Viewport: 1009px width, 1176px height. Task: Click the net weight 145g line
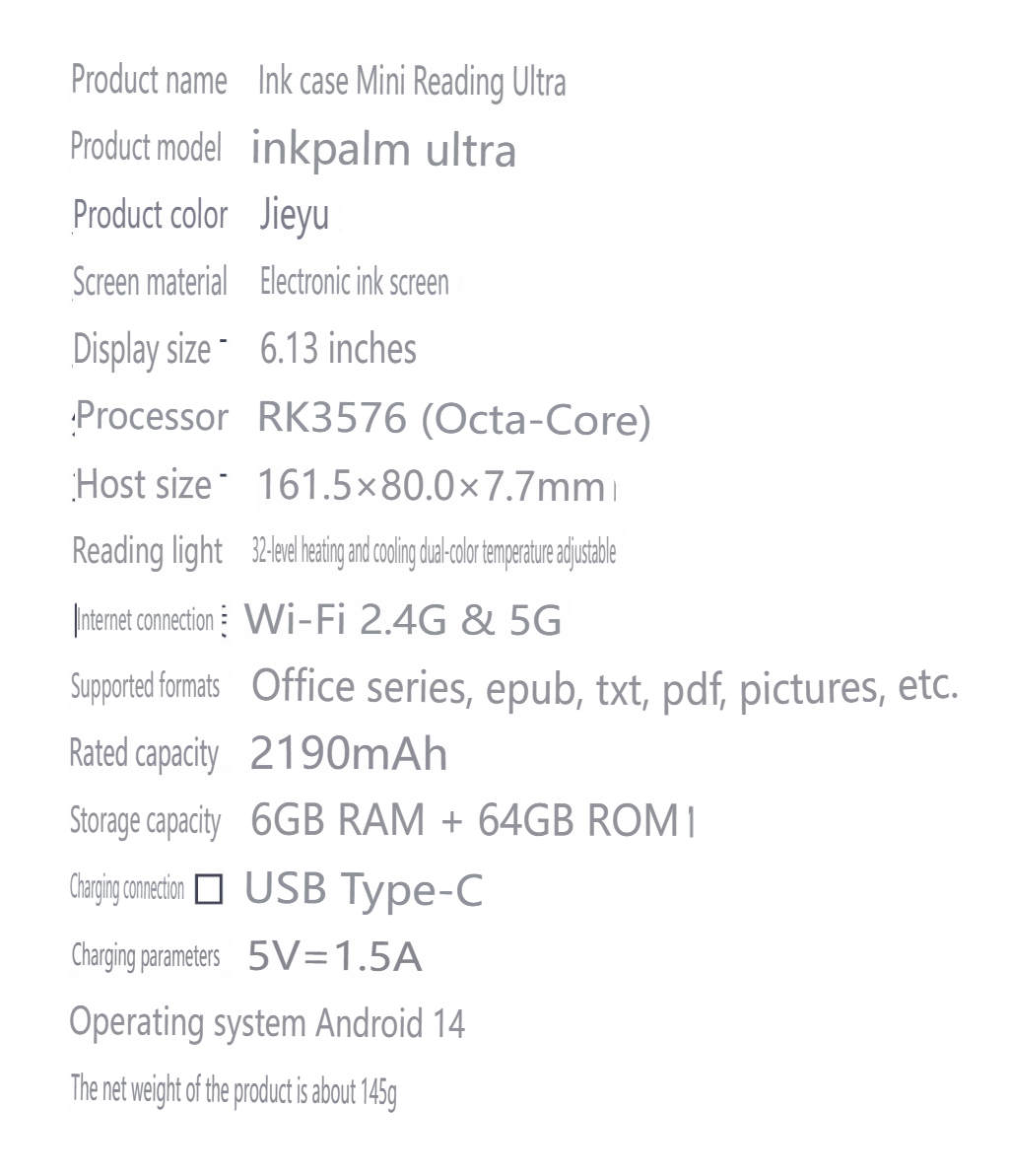click(x=234, y=1090)
